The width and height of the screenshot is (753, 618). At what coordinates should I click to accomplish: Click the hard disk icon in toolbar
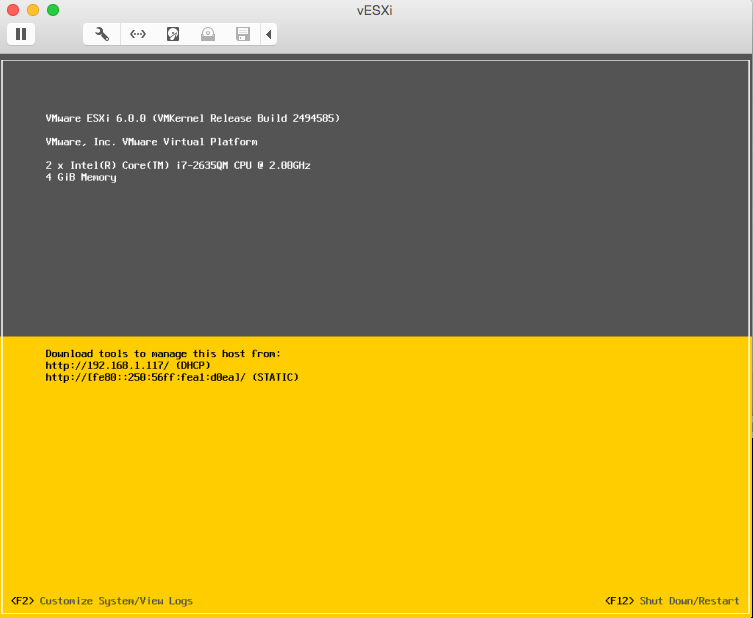(x=173, y=34)
